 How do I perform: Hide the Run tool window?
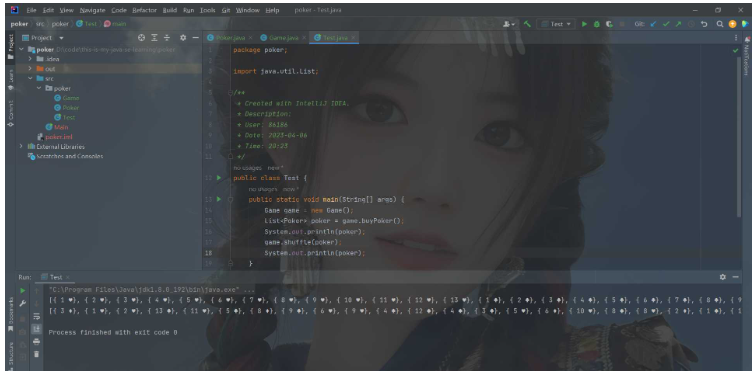point(735,277)
